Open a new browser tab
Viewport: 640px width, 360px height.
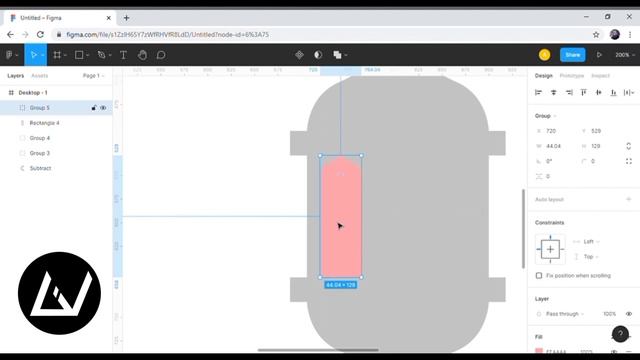point(126,18)
